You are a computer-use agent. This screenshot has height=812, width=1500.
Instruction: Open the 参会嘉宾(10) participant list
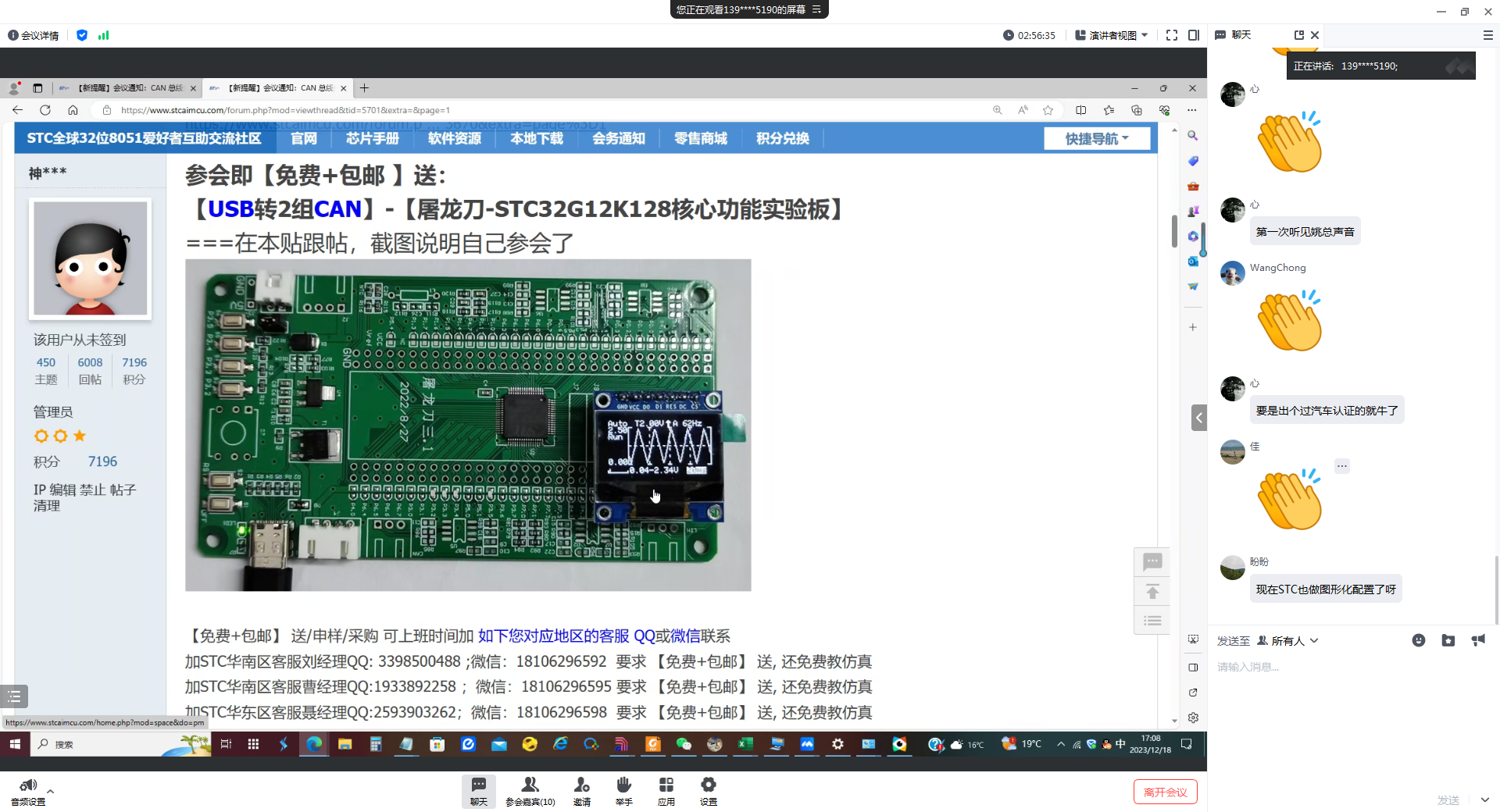click(x=530, y=792)
